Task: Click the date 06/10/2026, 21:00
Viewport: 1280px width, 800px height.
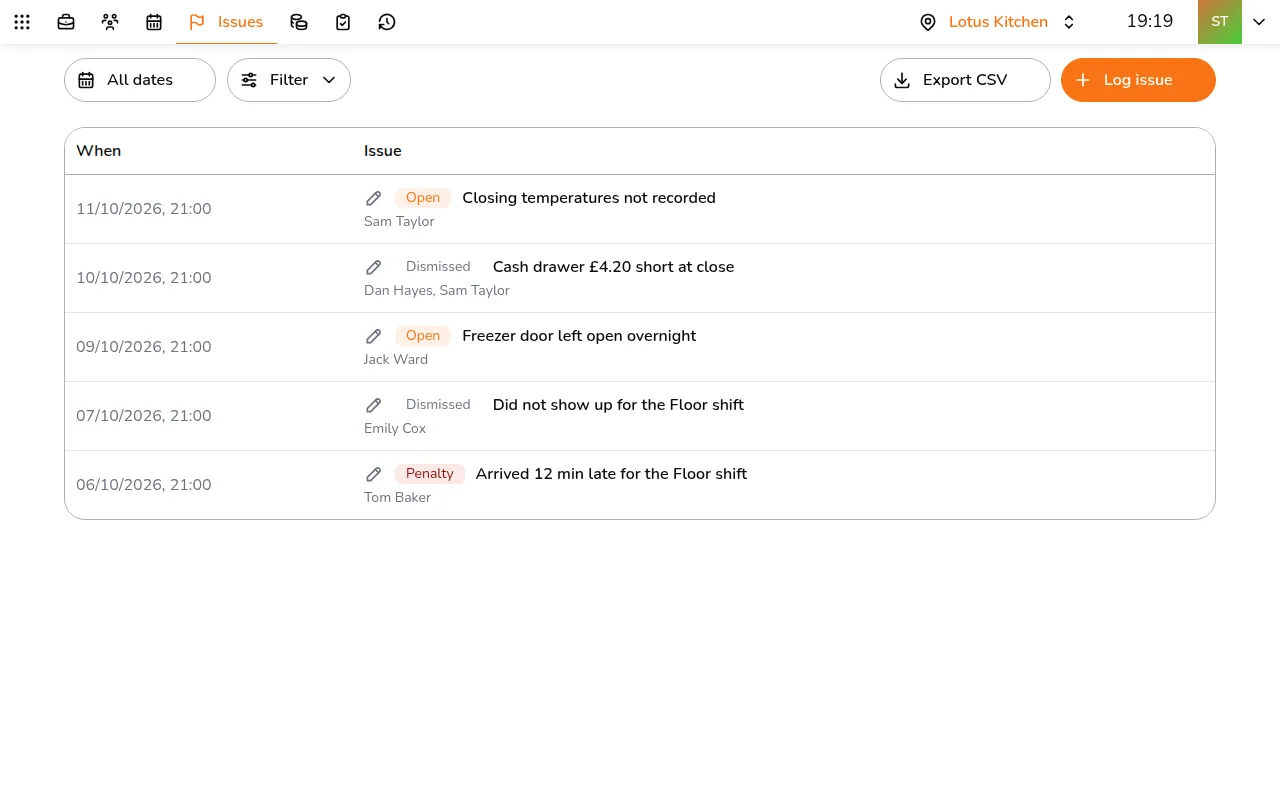Action: click(144, 485)
